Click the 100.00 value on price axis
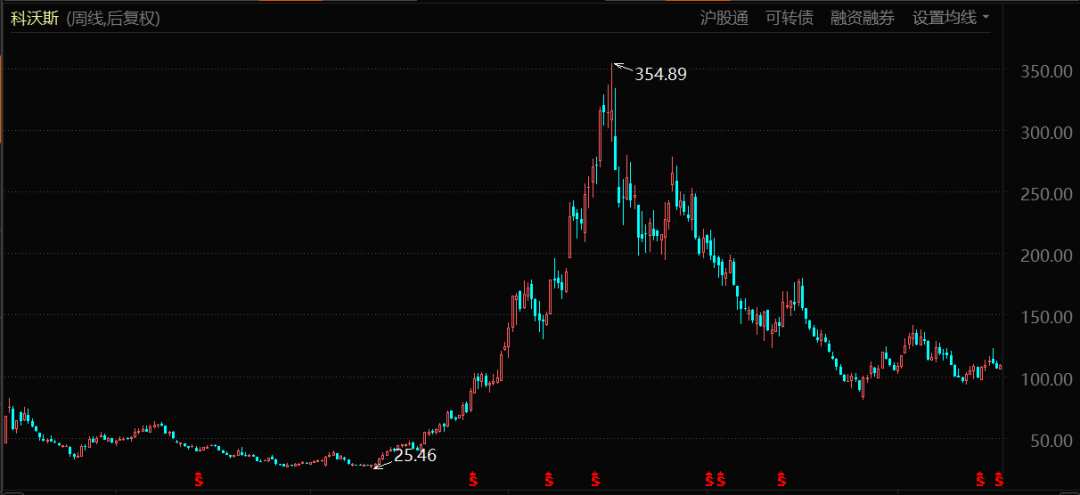 pyautogui.click(x=1046, y=379)
